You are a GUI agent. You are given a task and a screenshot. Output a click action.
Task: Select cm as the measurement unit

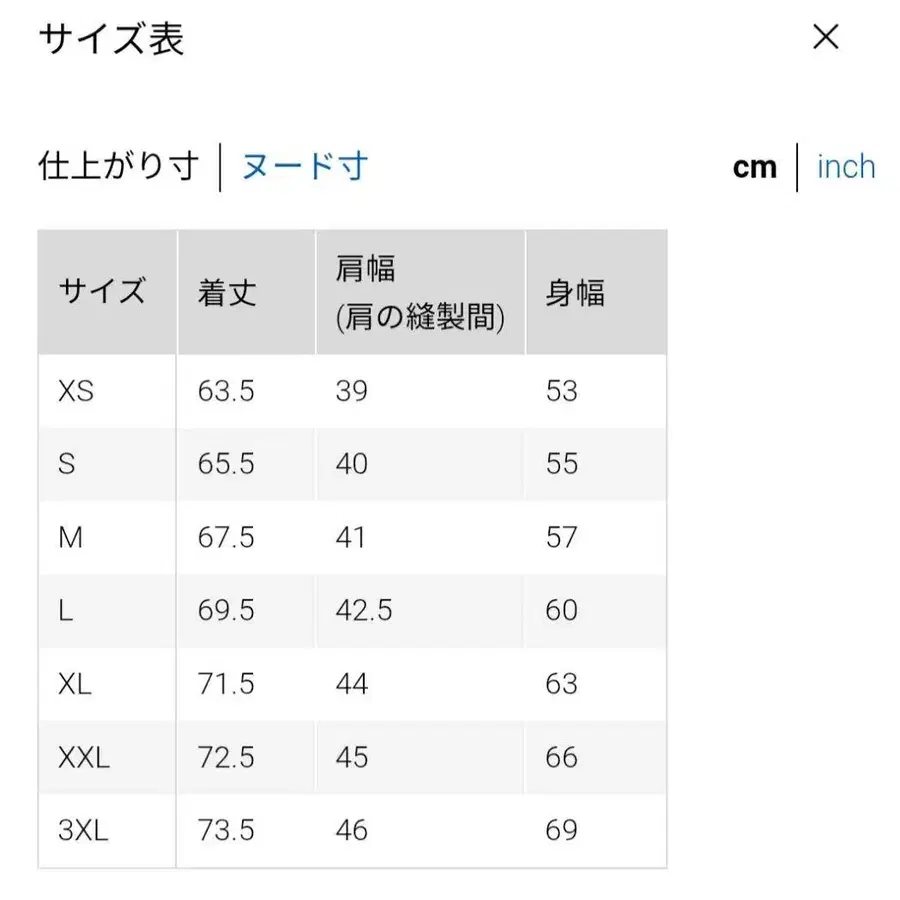[755, 167]
